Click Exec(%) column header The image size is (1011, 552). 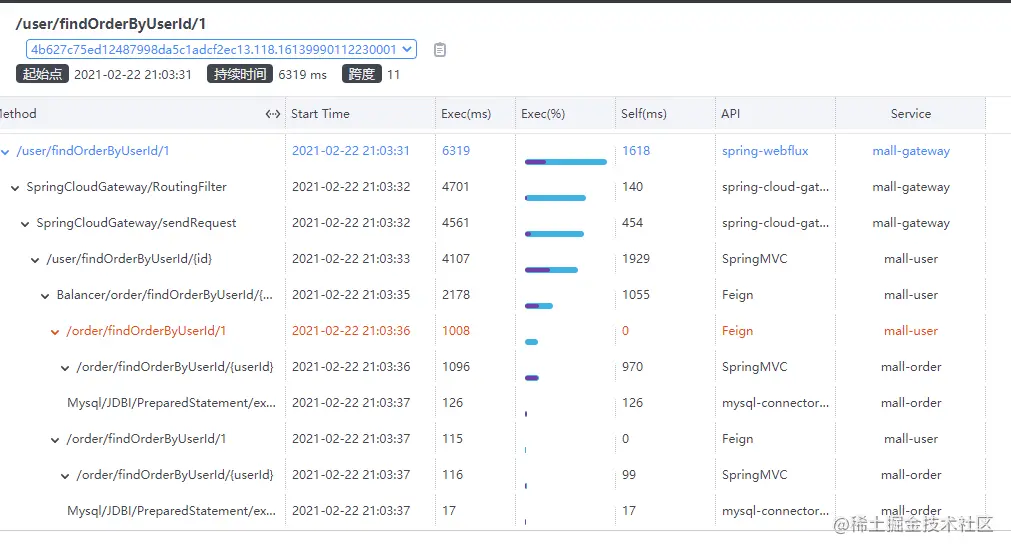[x=543, y=113]
